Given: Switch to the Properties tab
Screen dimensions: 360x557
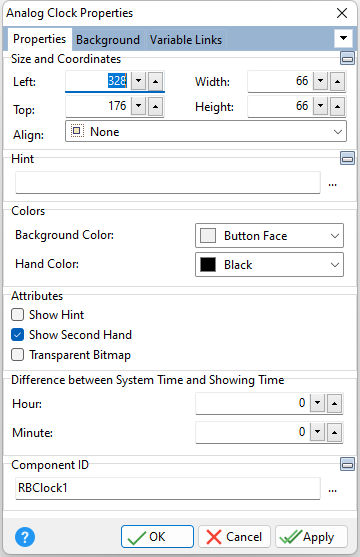Looking at the screenshot, I should click(x=39, y=39).
